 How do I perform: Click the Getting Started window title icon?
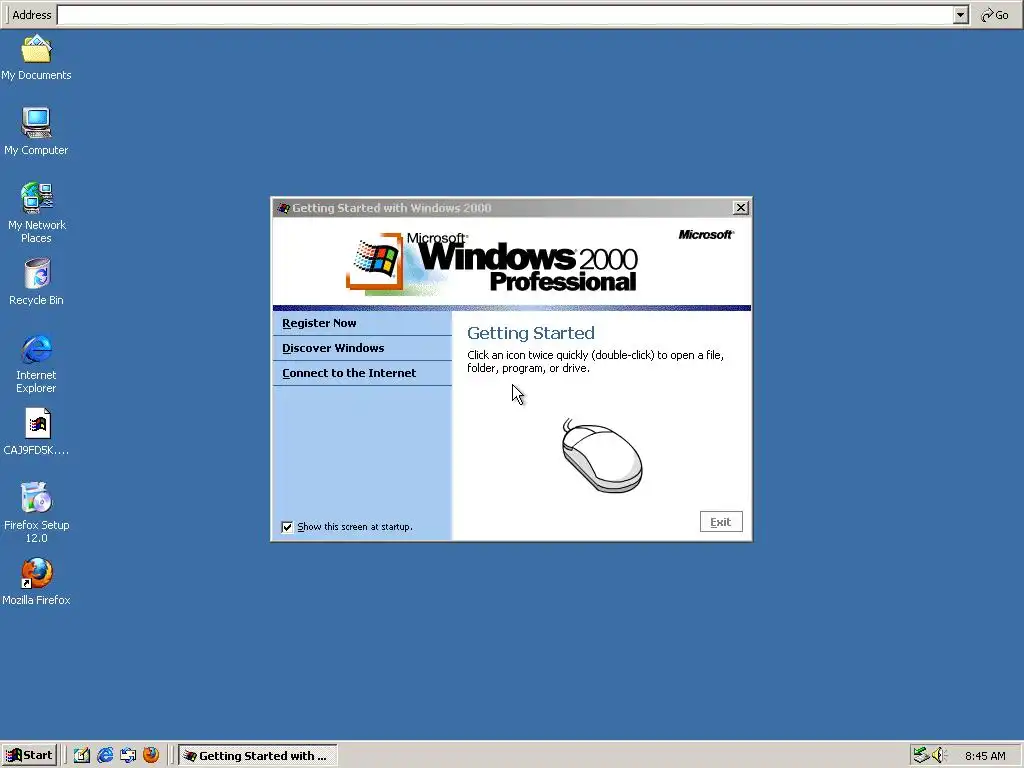[x=283, y=208]
